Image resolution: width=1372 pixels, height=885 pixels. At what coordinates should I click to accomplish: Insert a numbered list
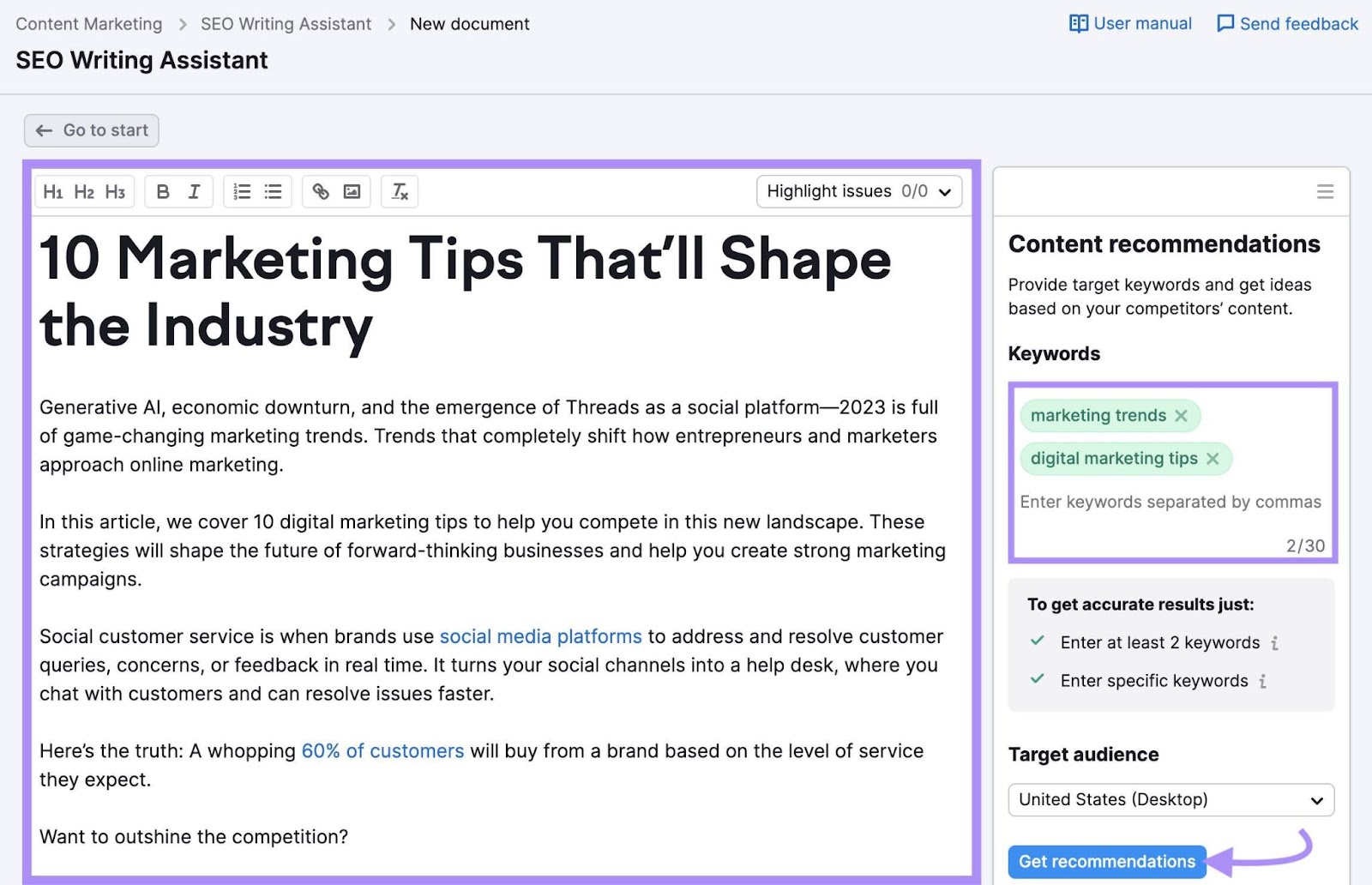[242, 191]
